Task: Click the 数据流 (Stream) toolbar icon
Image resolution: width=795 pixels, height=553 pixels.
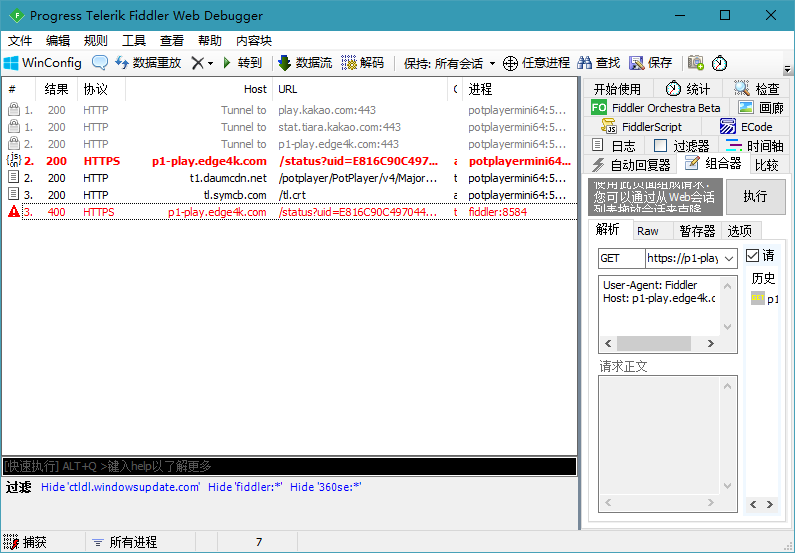Action: [x=284, y=63]
